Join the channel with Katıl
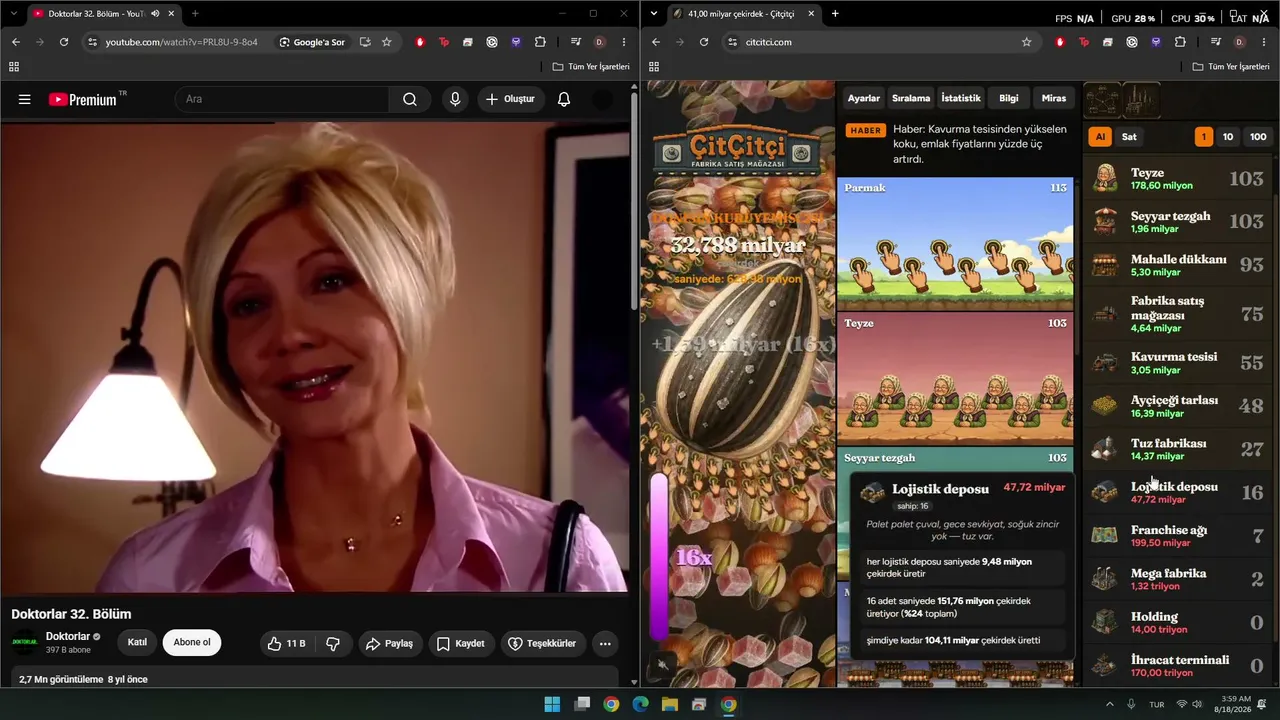Viewport: 1280px width, 720px height. pos(137,642)
